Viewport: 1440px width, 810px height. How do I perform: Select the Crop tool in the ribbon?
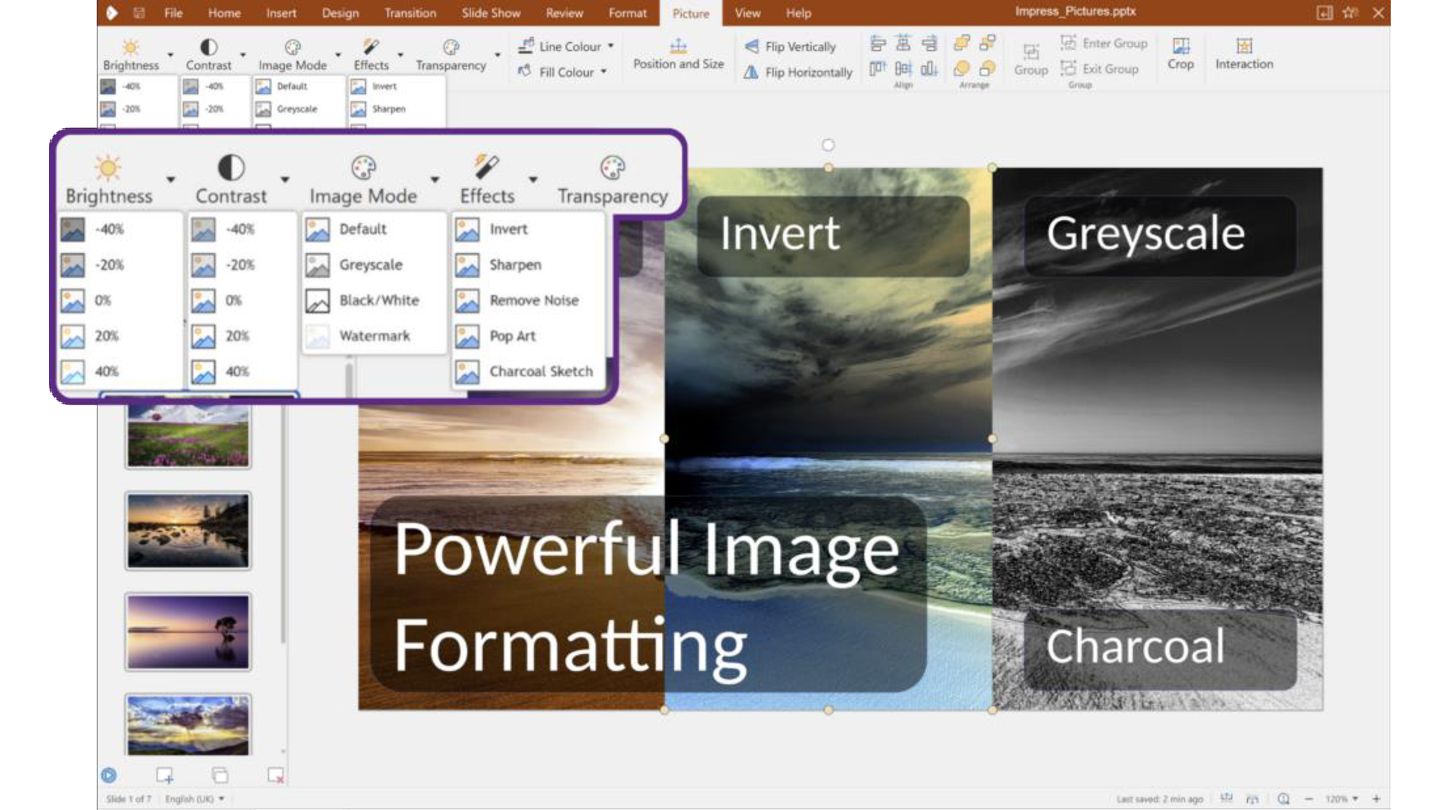(x=1180, y=53)
